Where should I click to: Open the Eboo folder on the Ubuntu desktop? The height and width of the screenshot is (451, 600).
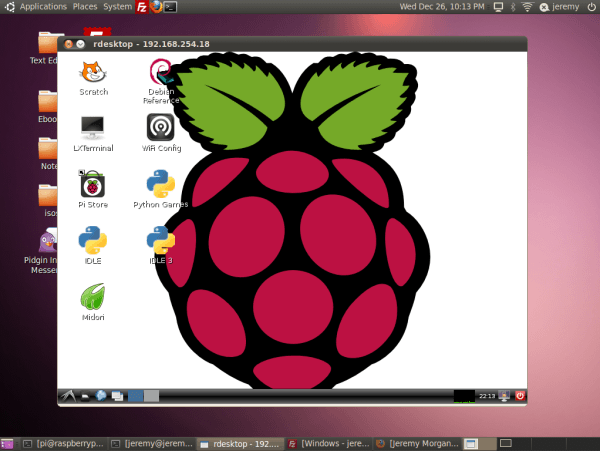coord(47,107)
